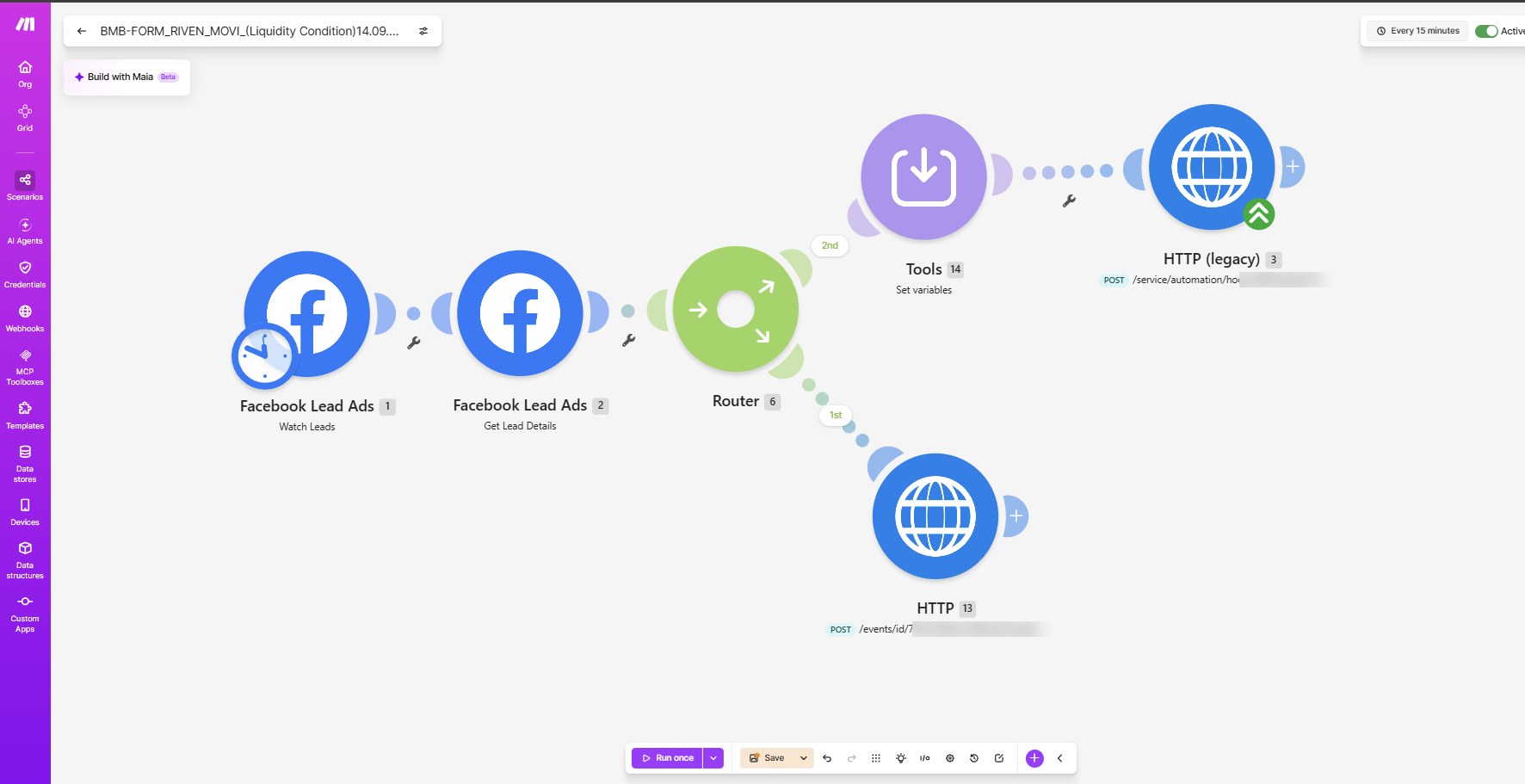The width and height of the screenshot is (1525, 784).
Task: Click the clock schedule on Facebook Lead Ads
Action: point(264,355)
